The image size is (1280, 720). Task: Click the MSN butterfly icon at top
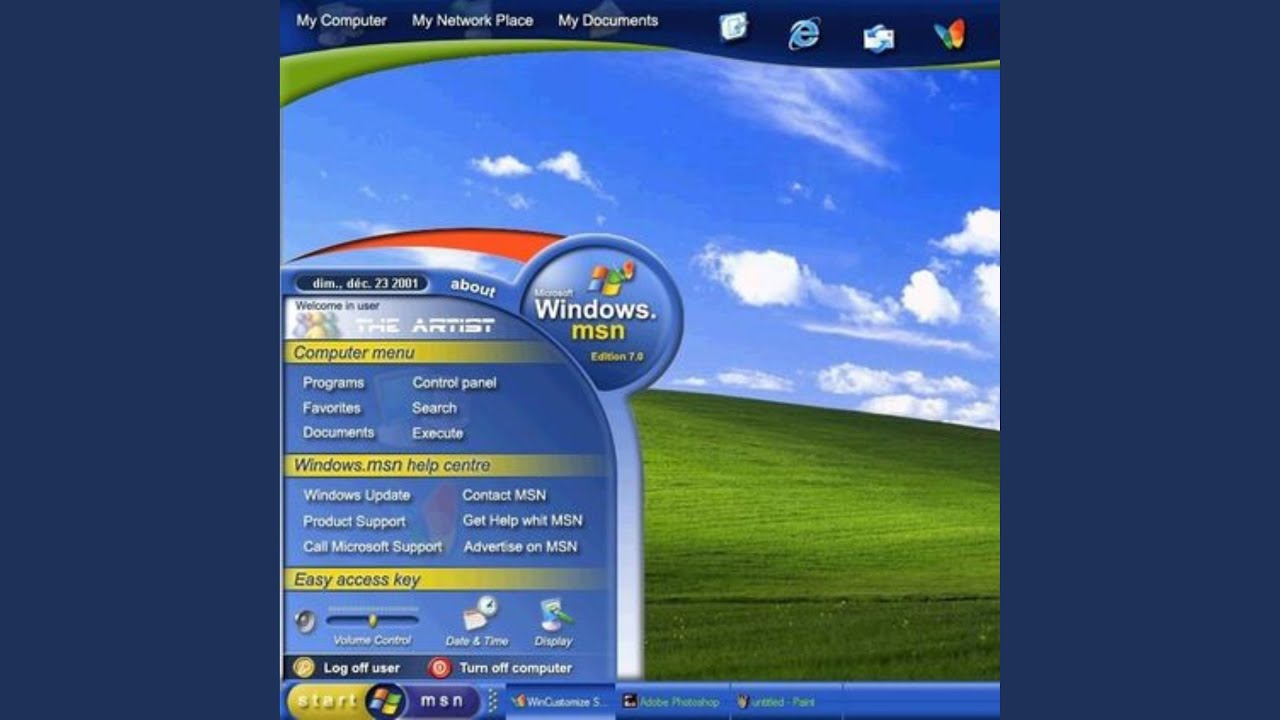(x=949, y=34)
